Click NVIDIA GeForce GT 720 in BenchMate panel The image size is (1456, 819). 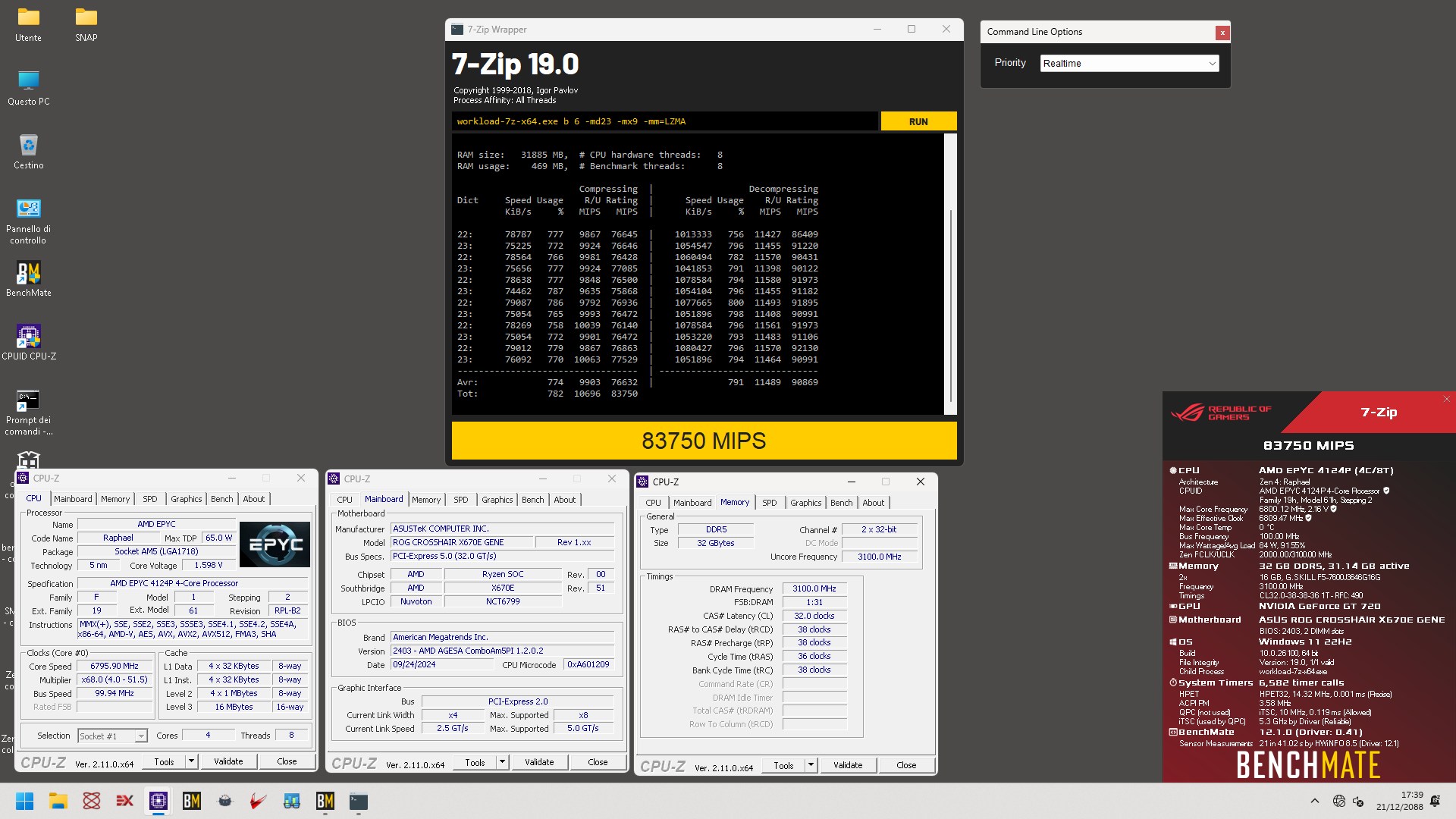[x=1319, y=607]
